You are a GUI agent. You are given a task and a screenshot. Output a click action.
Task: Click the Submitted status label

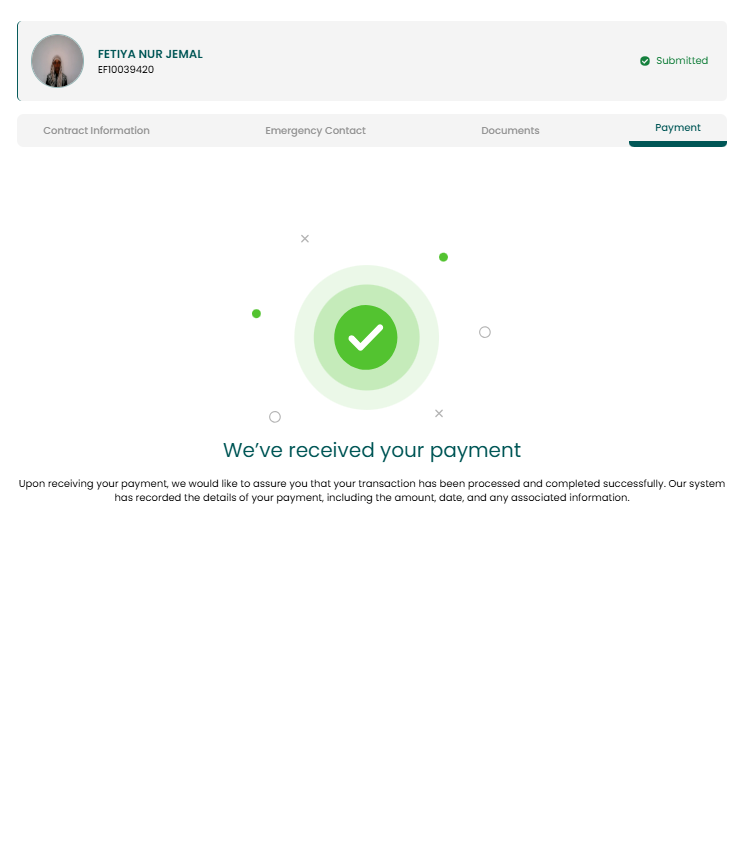tap(682, 60)
